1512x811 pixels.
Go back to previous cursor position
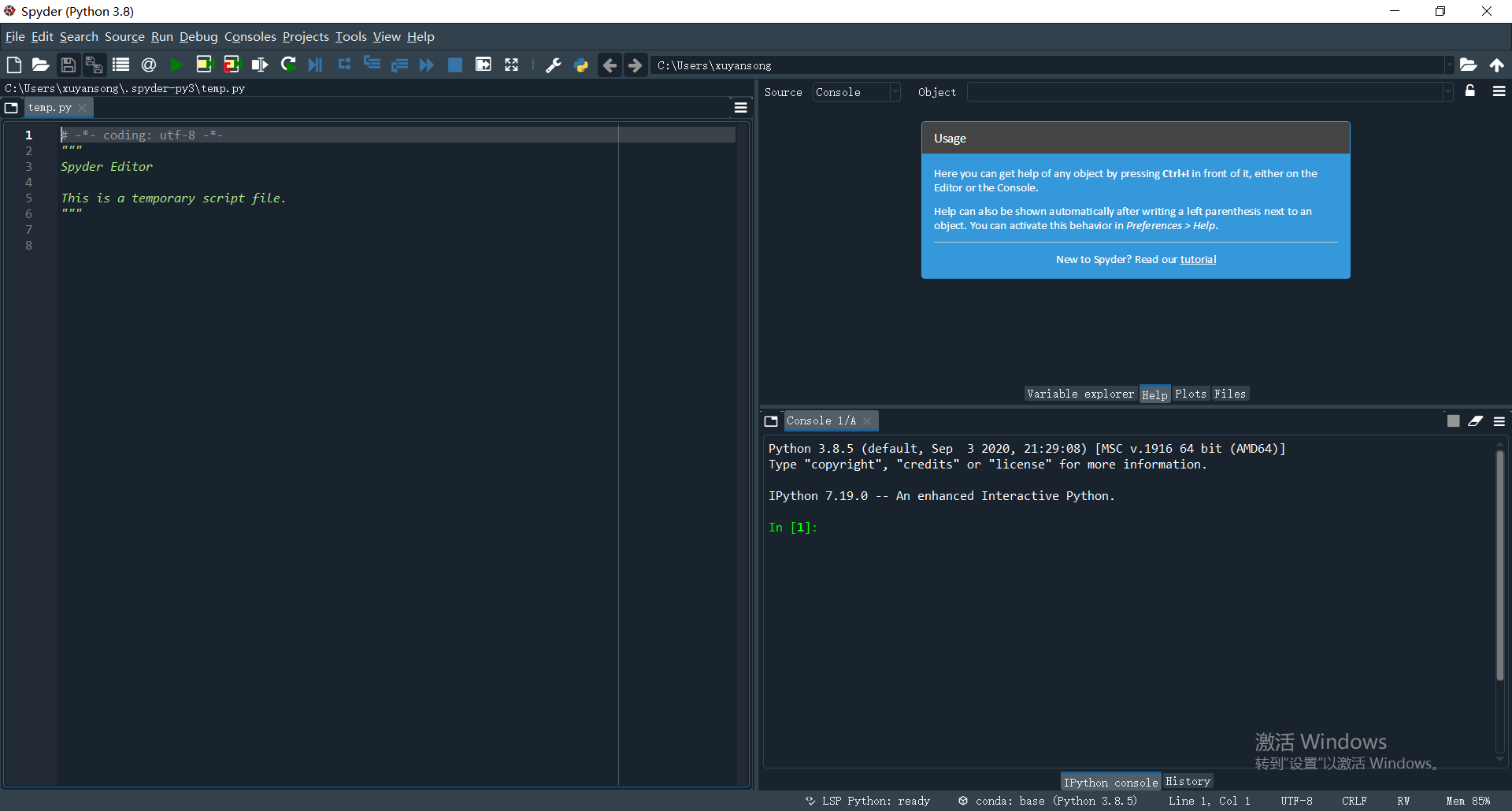click(610, 65)
